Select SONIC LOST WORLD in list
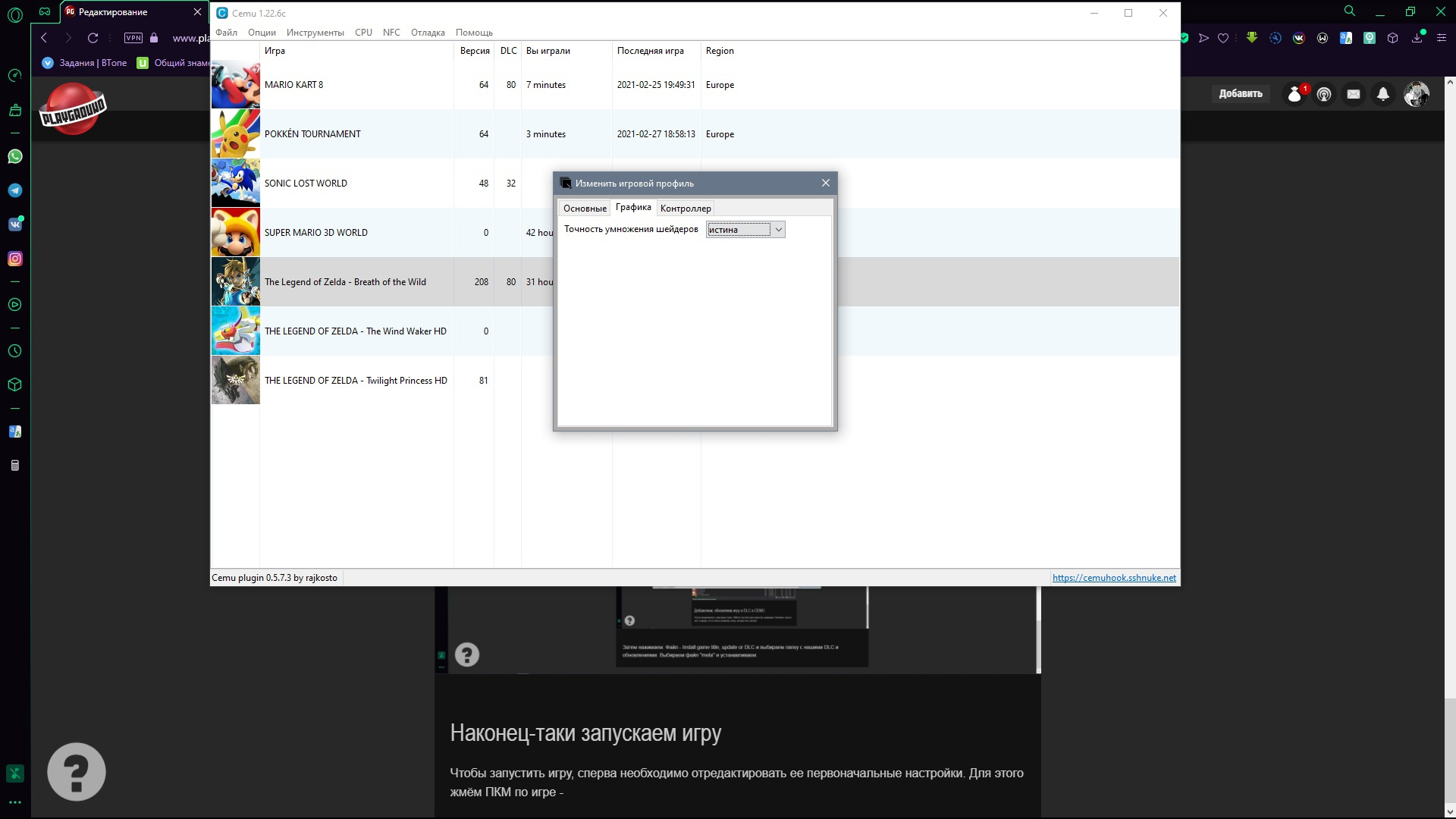 [x=382, y=184]
